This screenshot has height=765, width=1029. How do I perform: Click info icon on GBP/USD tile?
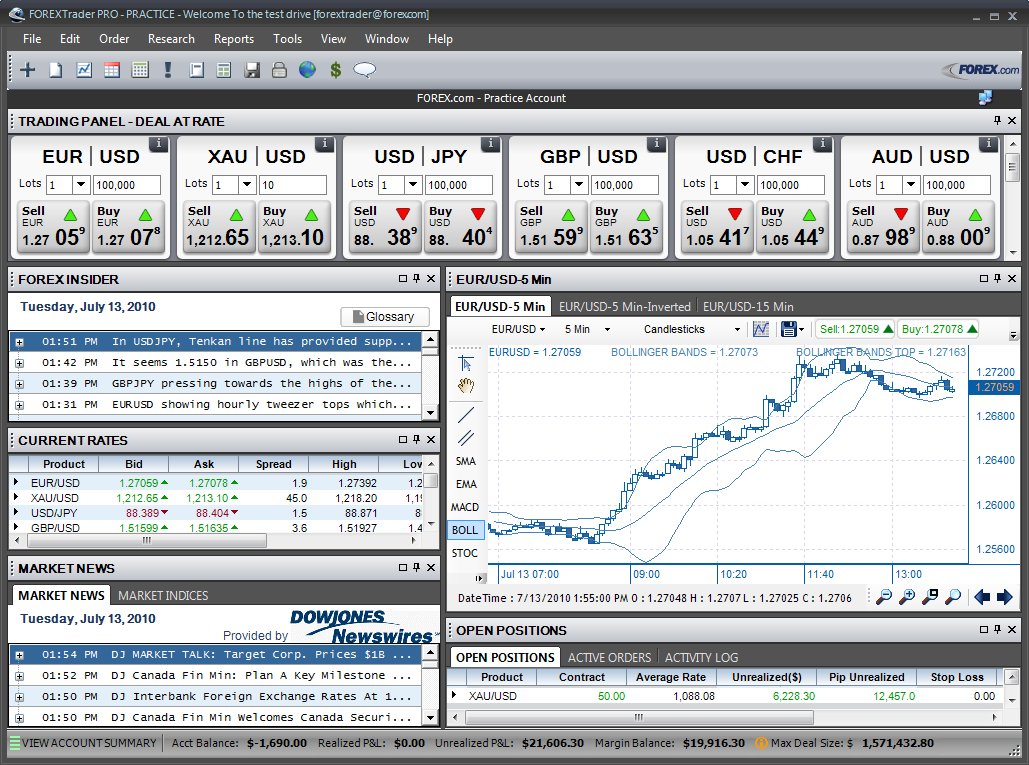(x=656, y=144)
